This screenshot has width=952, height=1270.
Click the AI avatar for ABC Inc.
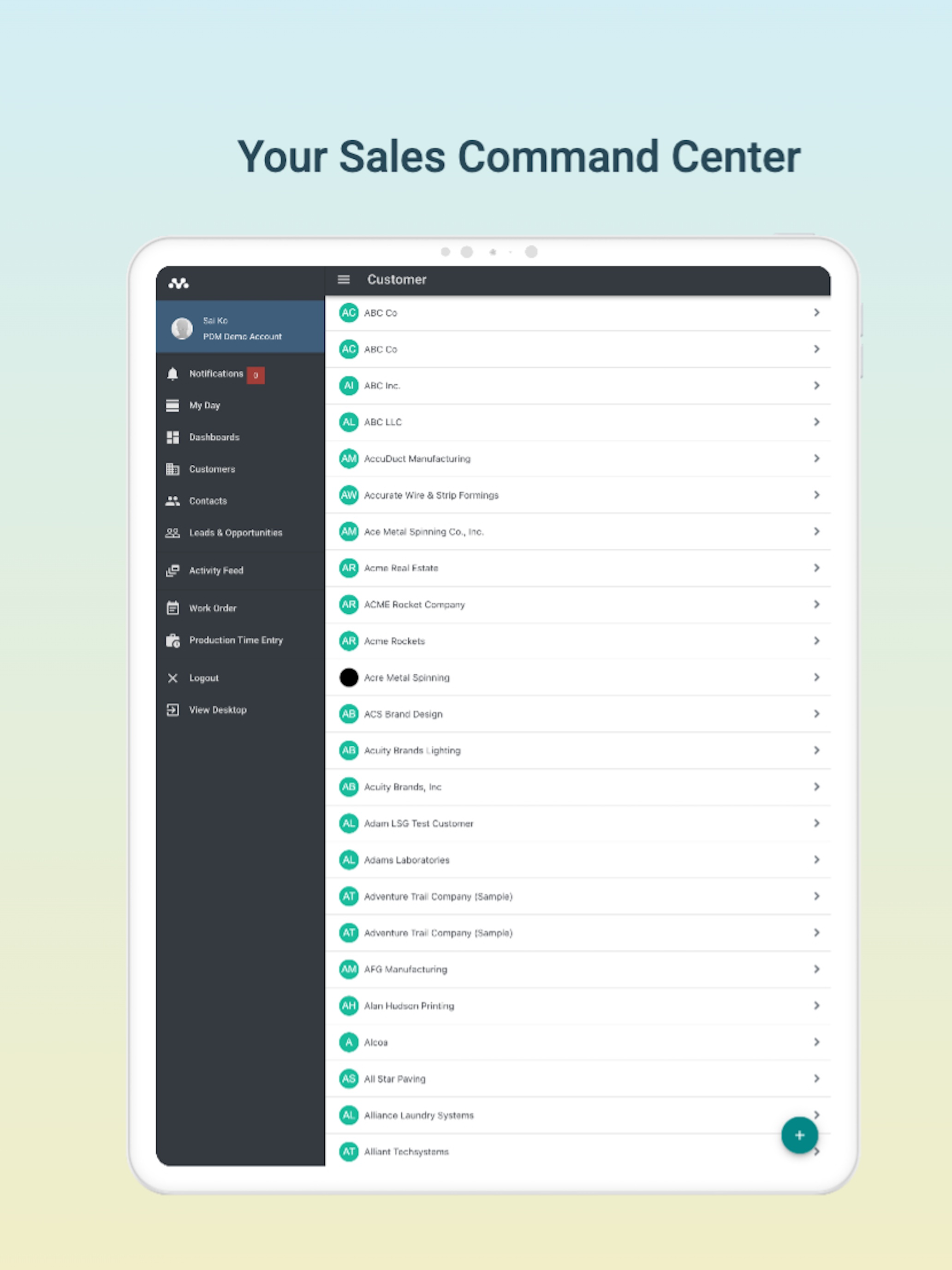tap(348, 385)
